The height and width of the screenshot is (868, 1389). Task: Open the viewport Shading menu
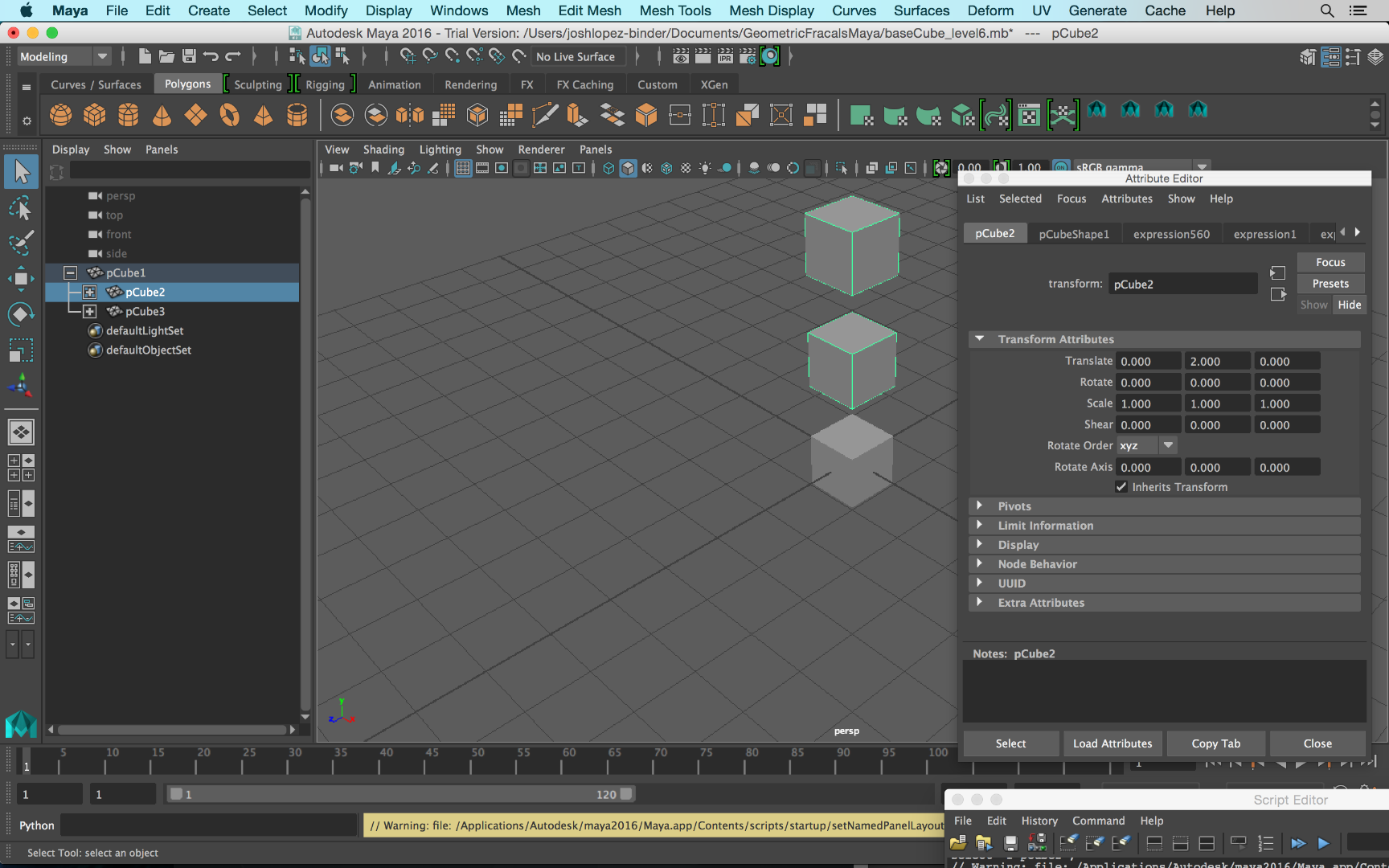383,149
